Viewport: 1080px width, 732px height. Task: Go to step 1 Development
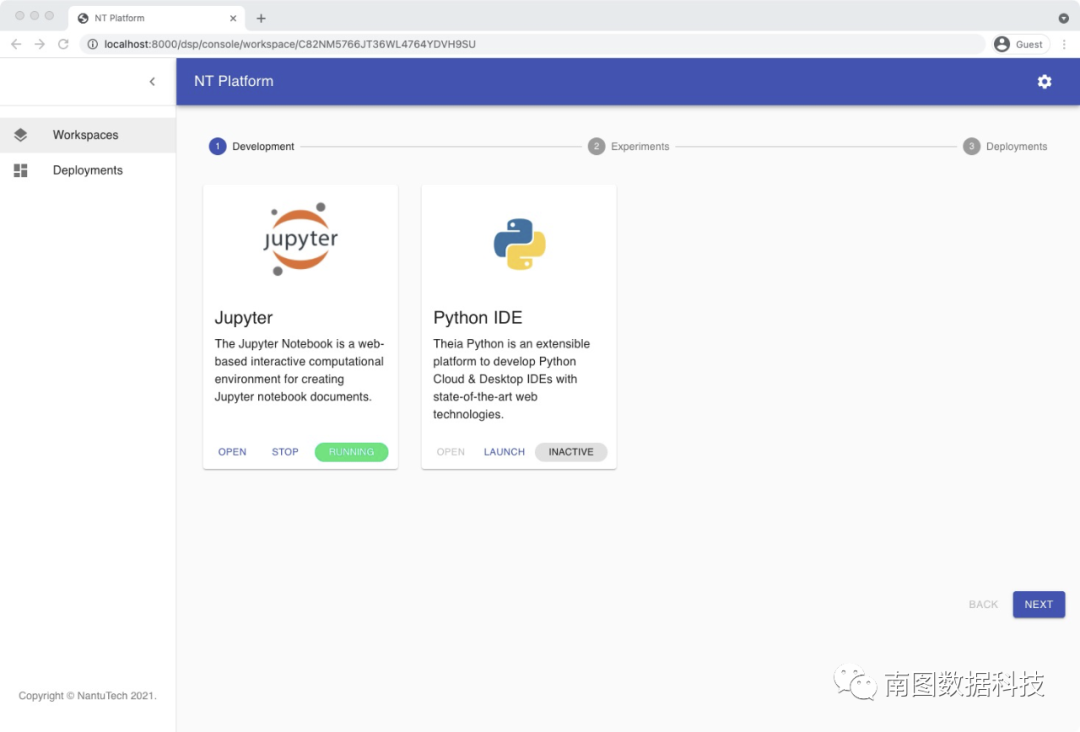coord(252,146)
